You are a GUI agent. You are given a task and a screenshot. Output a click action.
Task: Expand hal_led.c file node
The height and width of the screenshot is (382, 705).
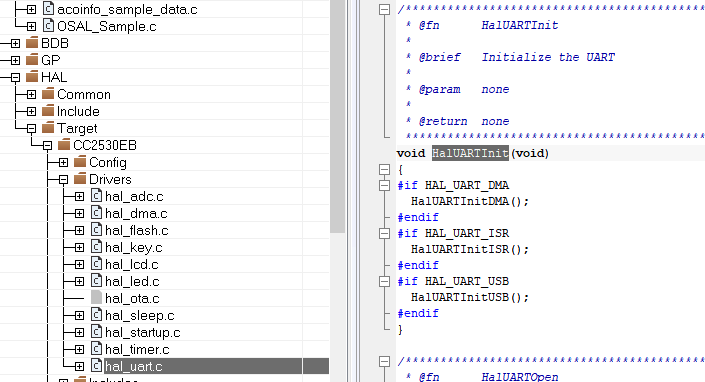click(80, 282)
